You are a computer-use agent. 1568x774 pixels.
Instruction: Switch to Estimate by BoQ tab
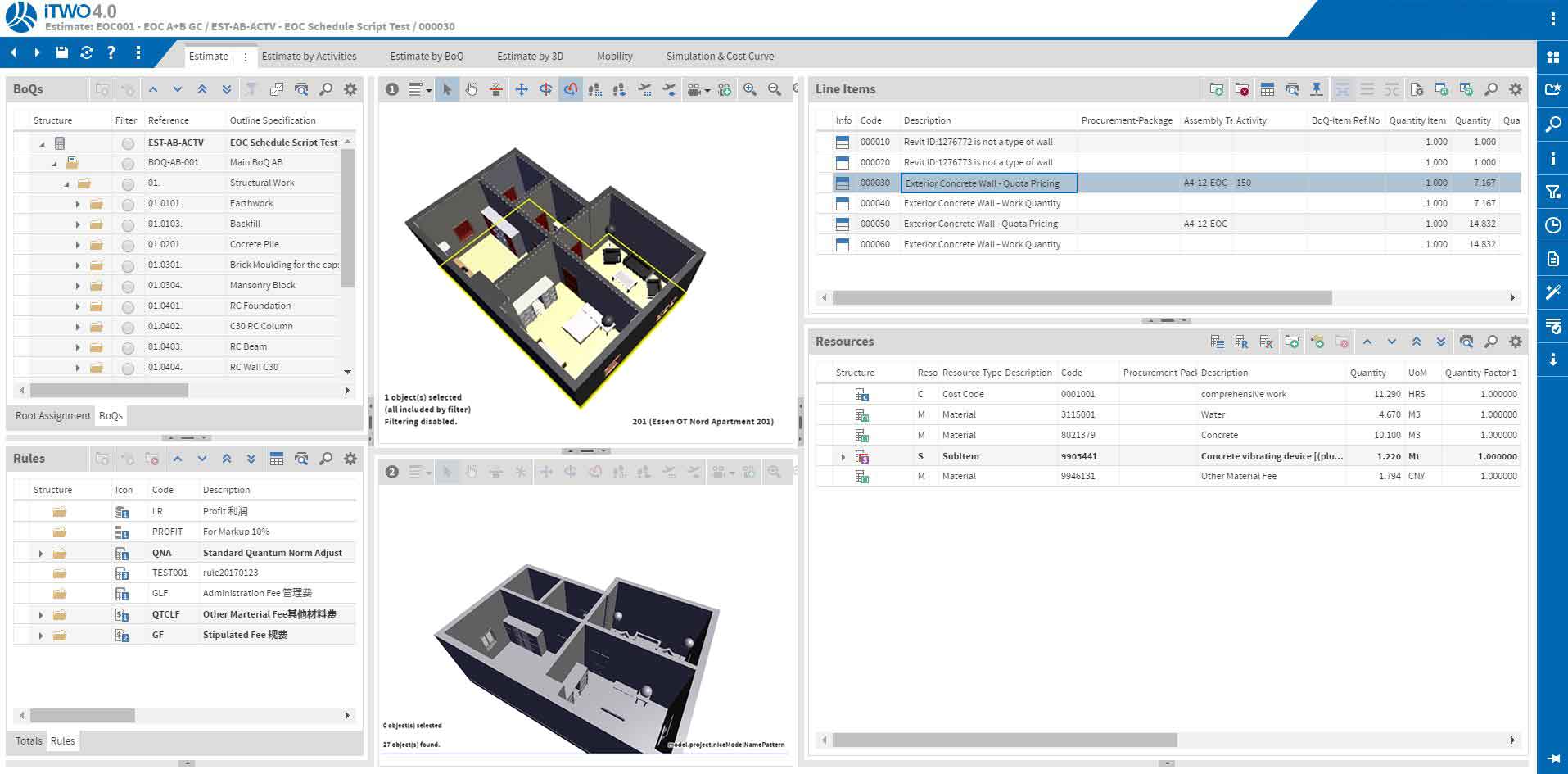click(x=427, y=57)
